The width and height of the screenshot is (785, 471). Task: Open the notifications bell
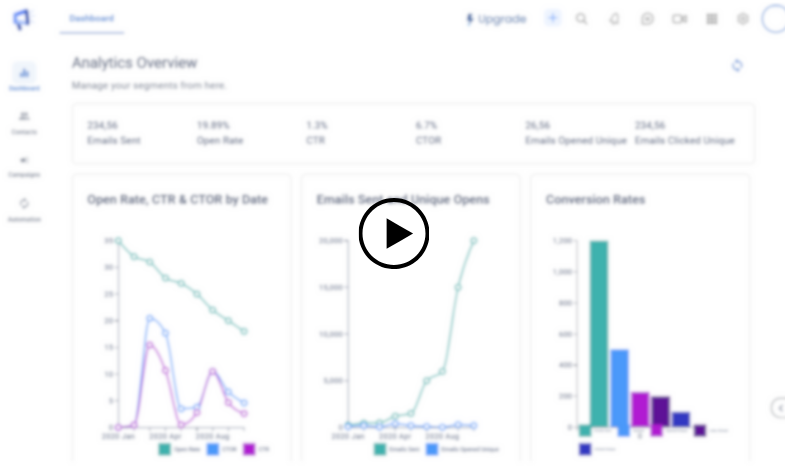[614, 19]
